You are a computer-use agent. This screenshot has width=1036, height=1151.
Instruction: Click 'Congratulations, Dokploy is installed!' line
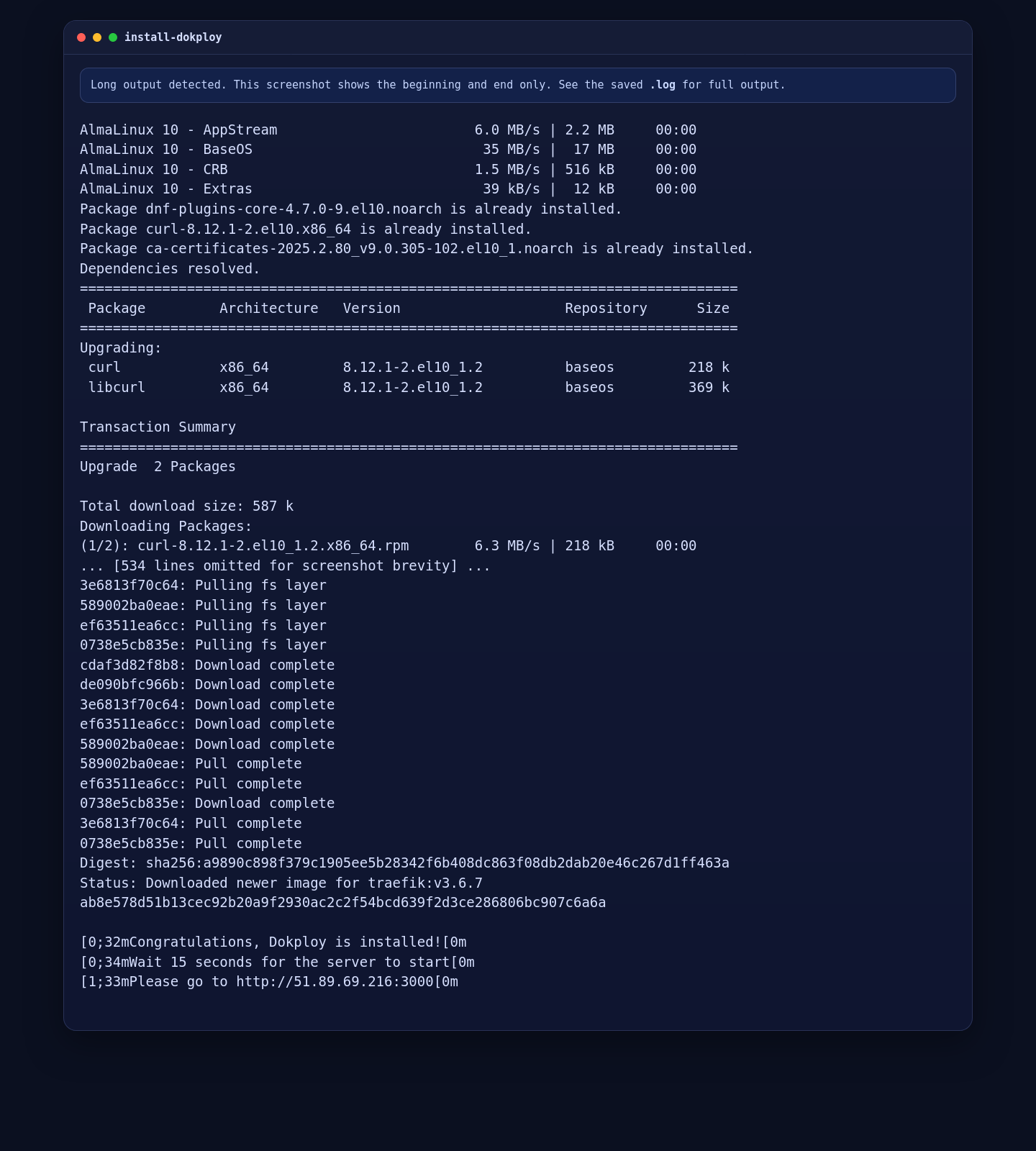[273, 942]
